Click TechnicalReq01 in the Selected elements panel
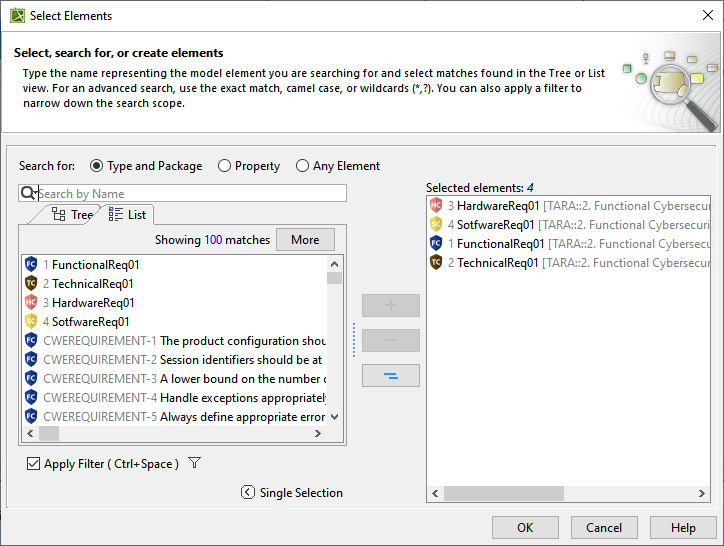 pos(498,263)
